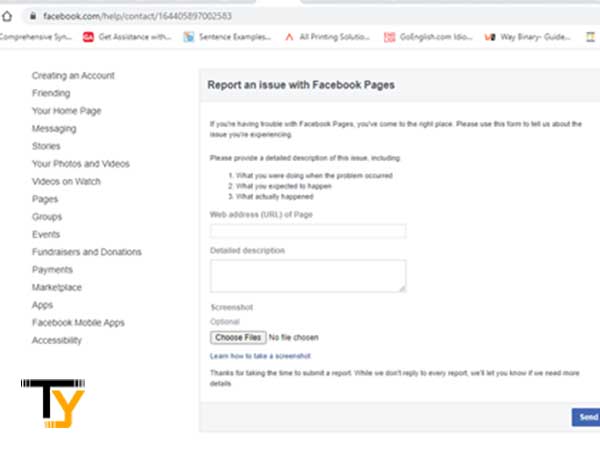Click the 'No file chosen' text

(293, 338)
